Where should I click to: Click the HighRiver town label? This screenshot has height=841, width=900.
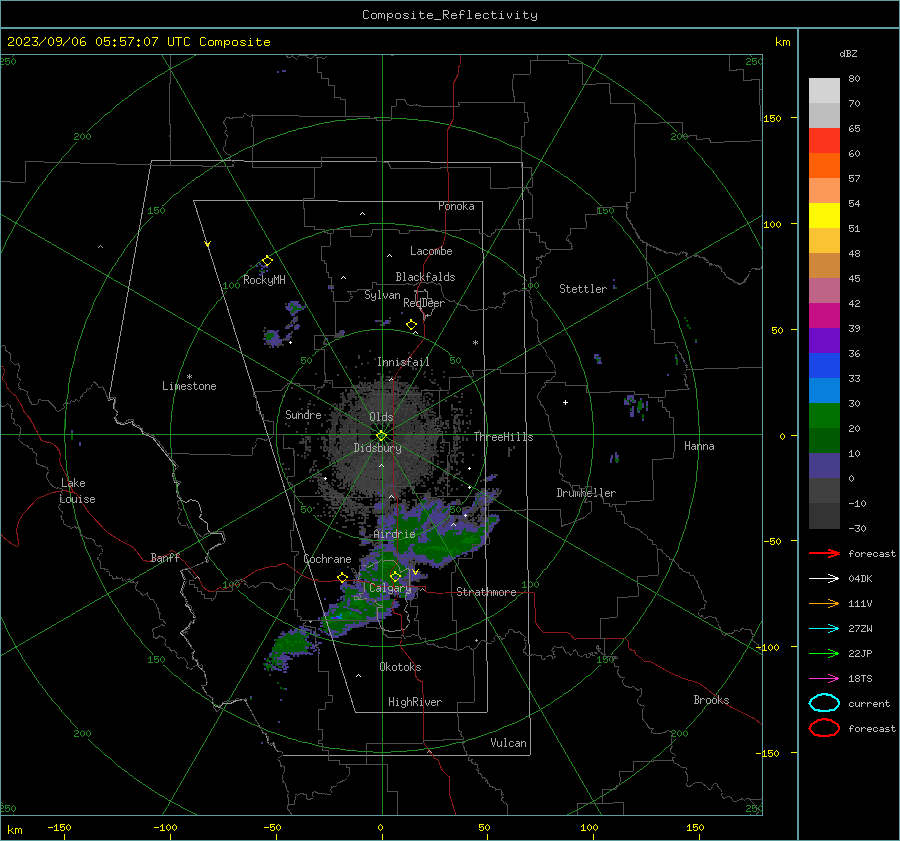click(415, 702)
